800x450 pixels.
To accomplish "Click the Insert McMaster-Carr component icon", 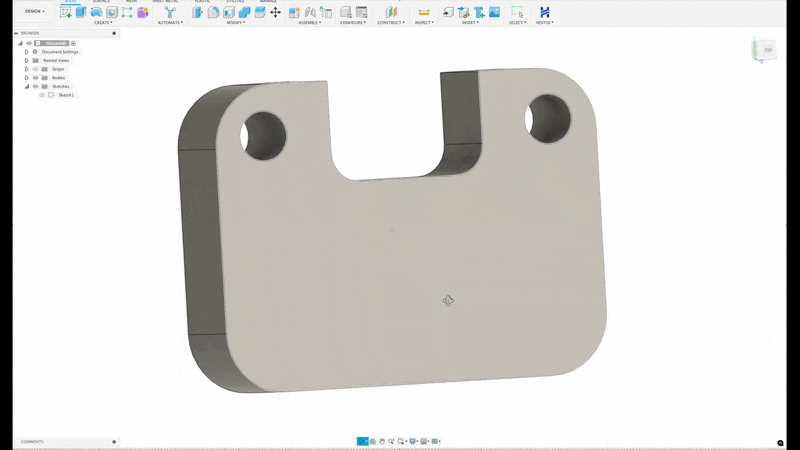I will (463, 12).
